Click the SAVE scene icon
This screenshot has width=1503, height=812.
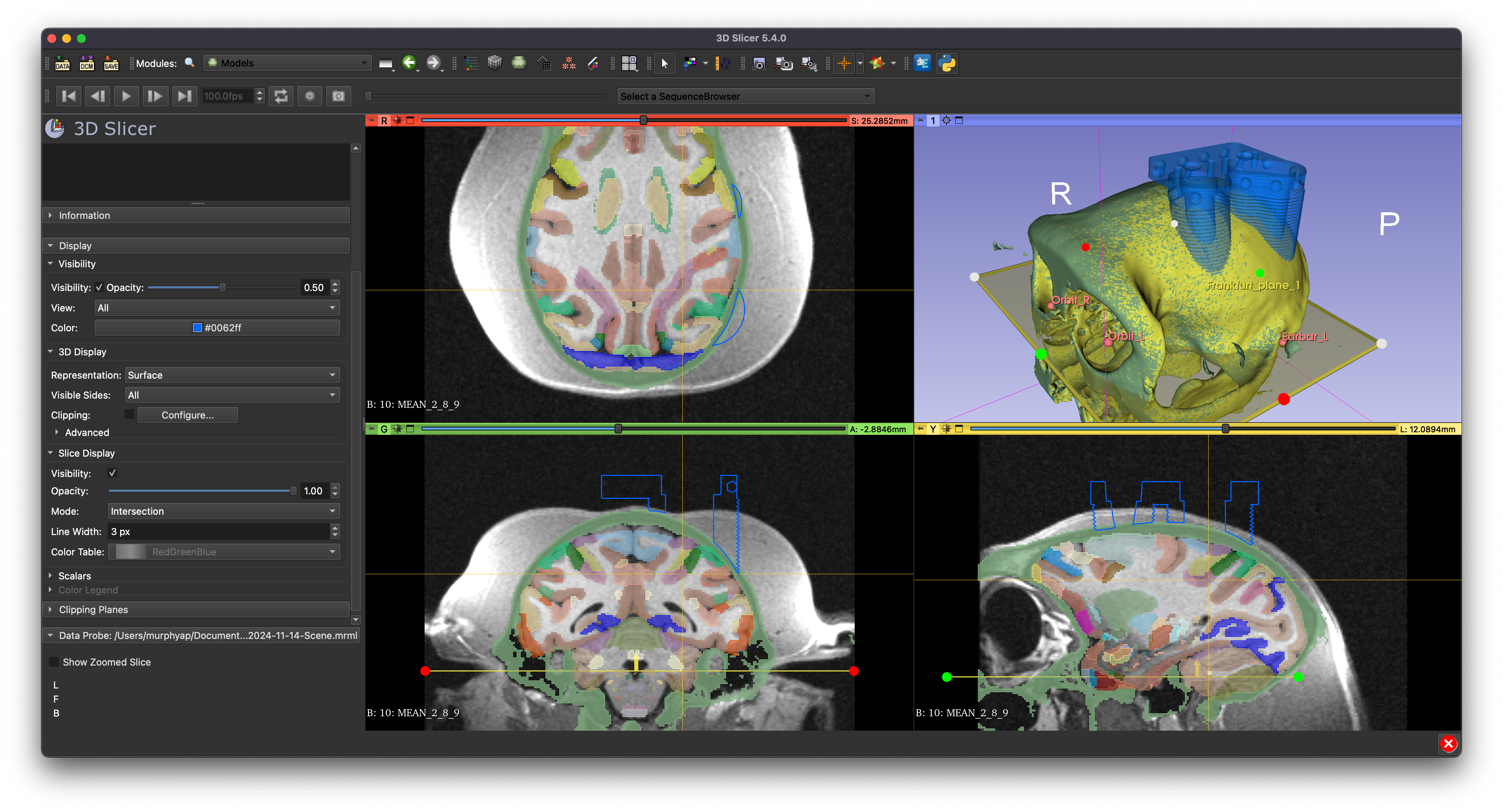111,63
